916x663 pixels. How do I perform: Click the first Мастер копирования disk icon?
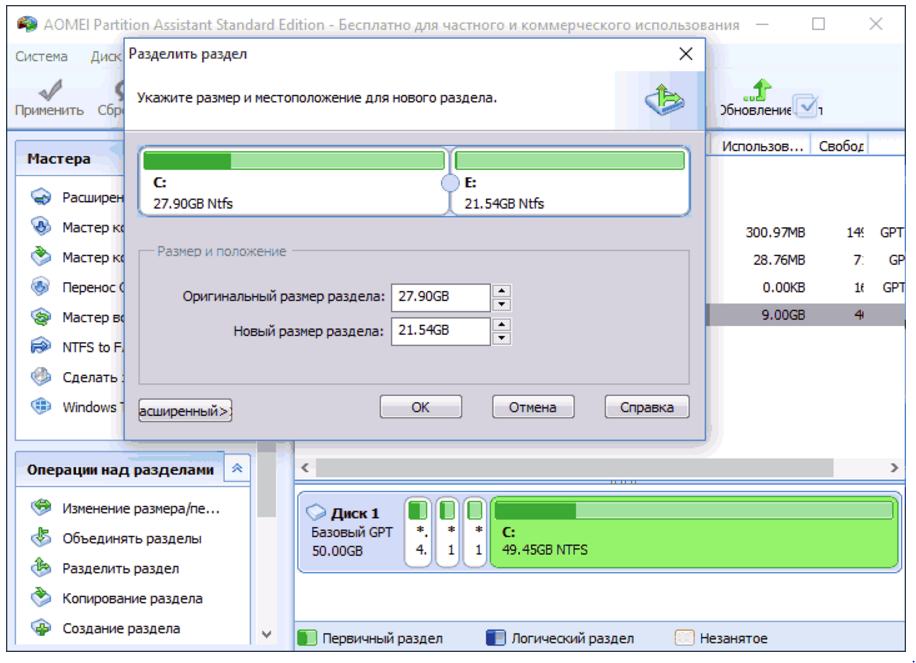(x=41, y=227)
